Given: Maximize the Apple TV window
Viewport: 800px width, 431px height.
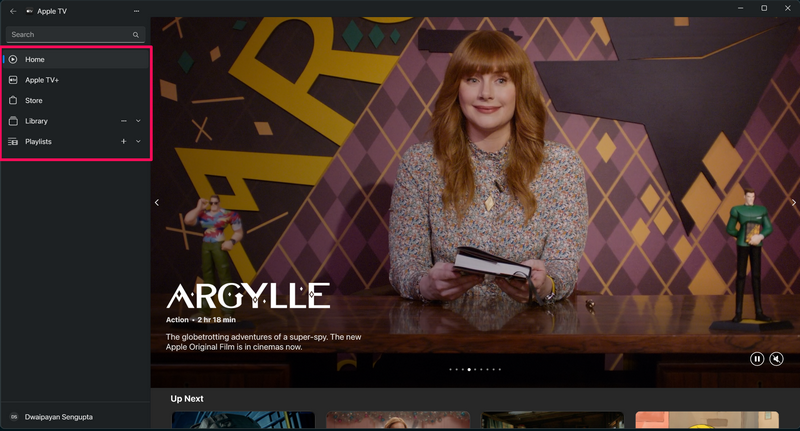Looking at the screenshot, I should tap(764, 8).
